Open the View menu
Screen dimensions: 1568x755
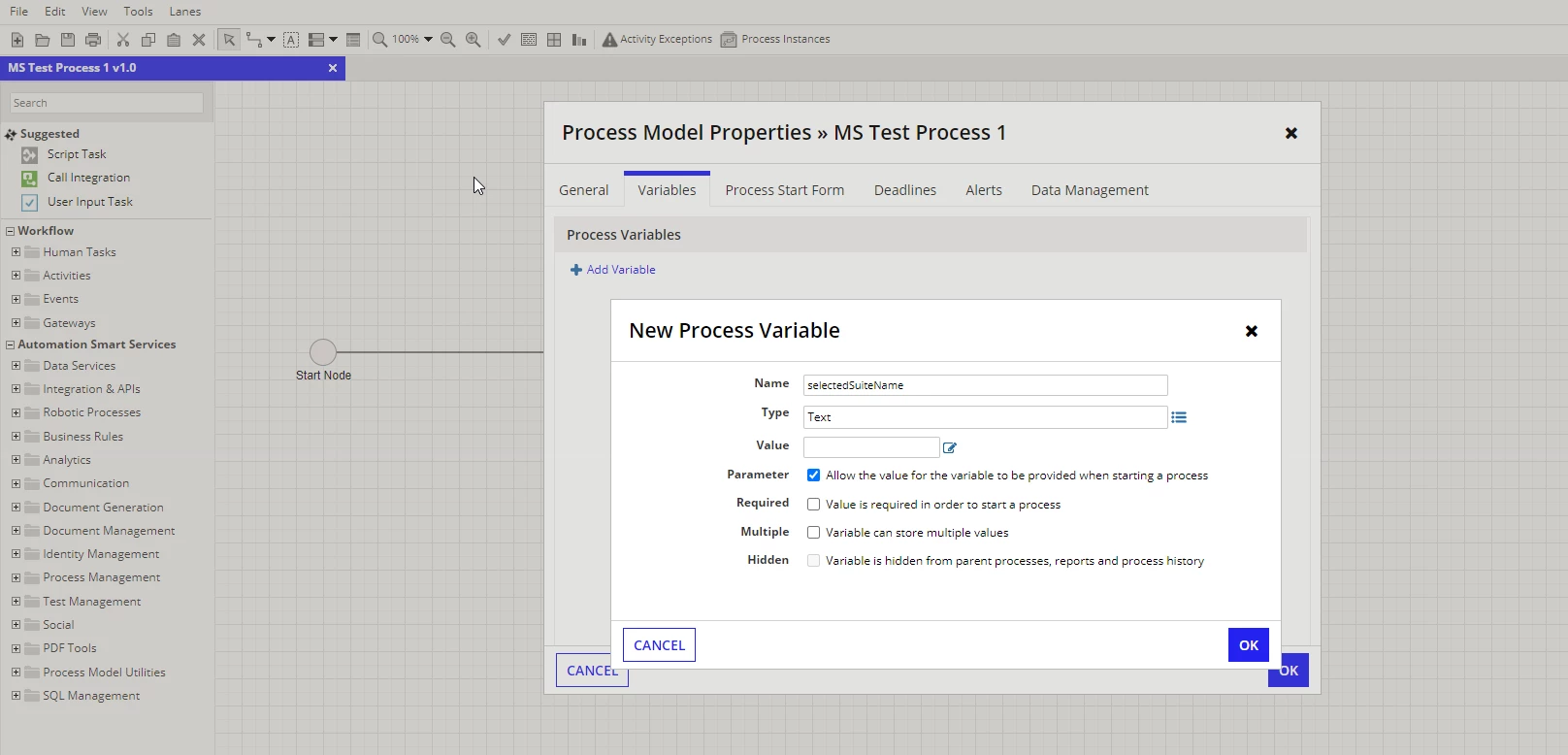point(95,12)
